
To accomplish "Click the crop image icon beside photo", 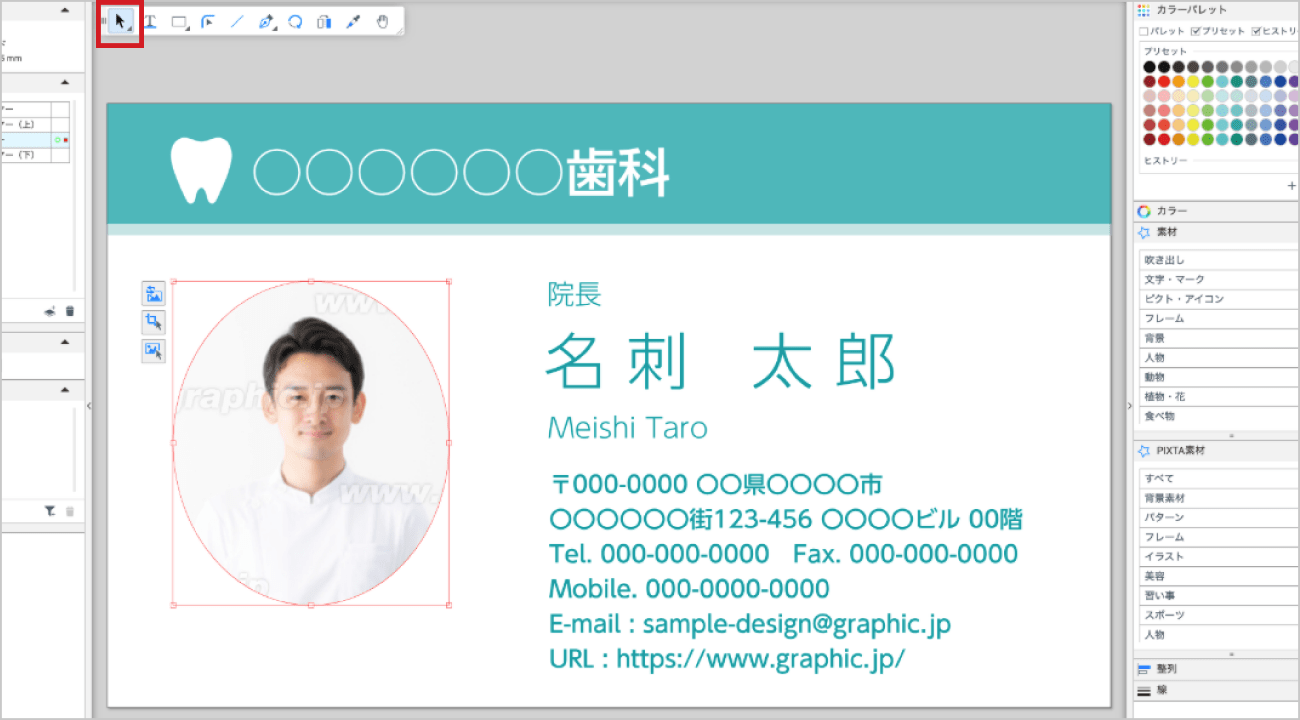I will 153,322.
